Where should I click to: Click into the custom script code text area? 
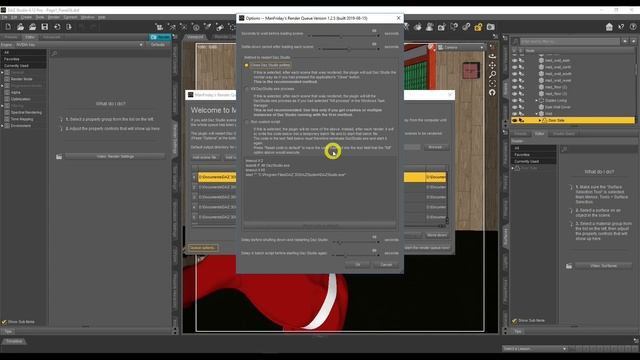(320, 189)
